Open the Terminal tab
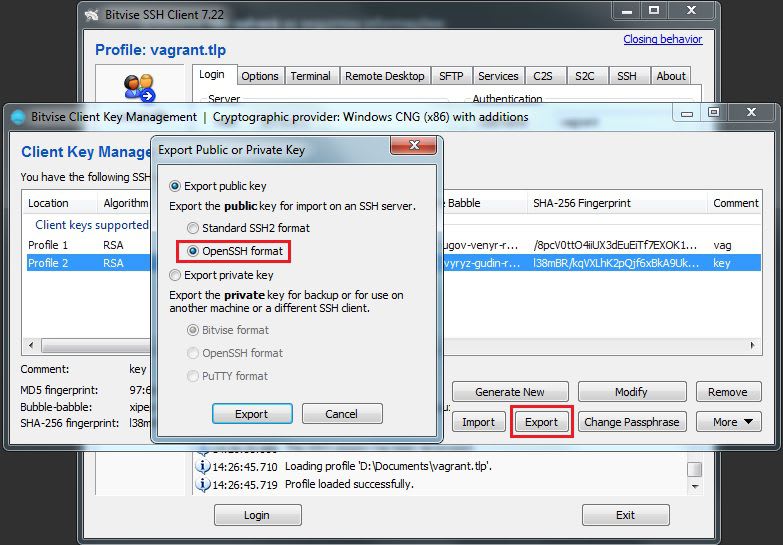783x545 pixels. point(311,76)
